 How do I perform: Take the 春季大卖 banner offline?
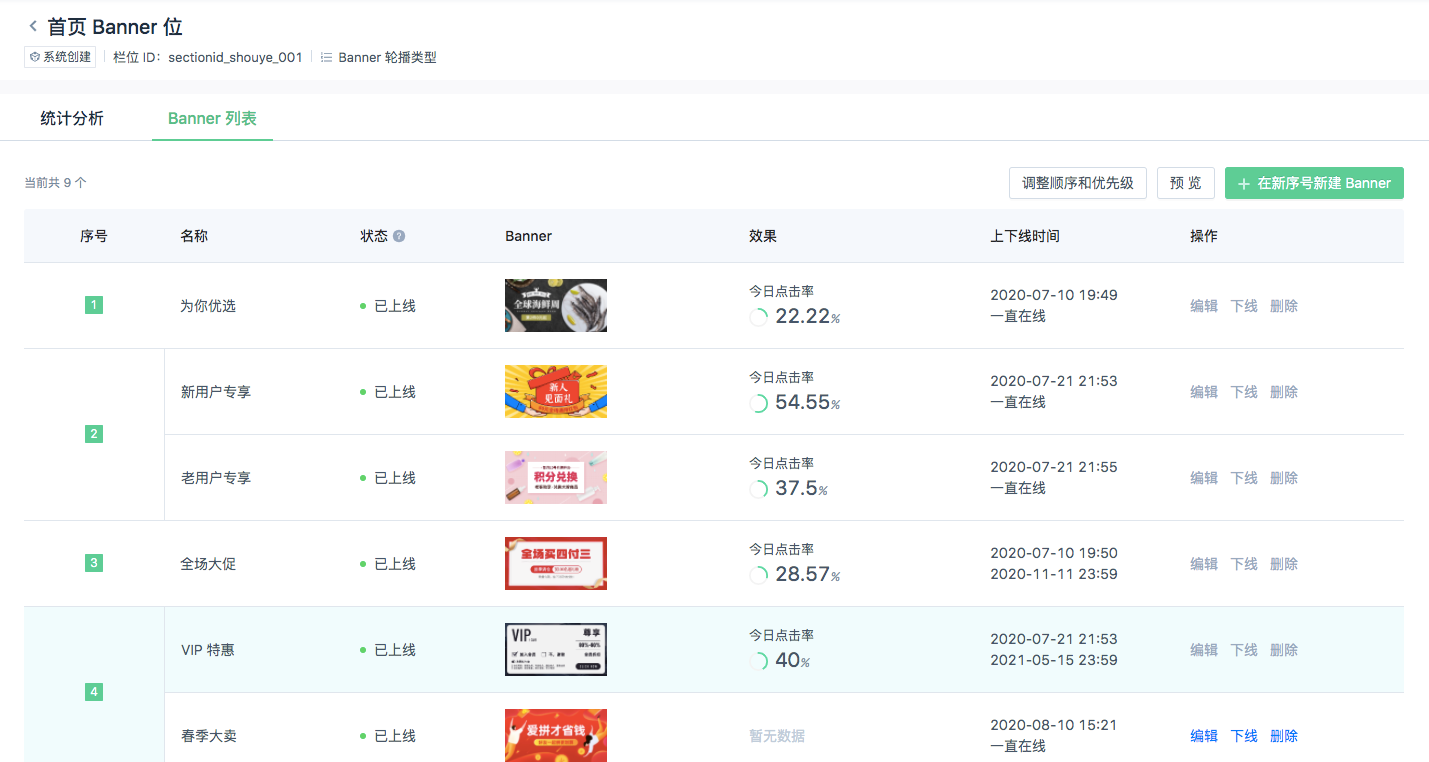click(1244, 736)
